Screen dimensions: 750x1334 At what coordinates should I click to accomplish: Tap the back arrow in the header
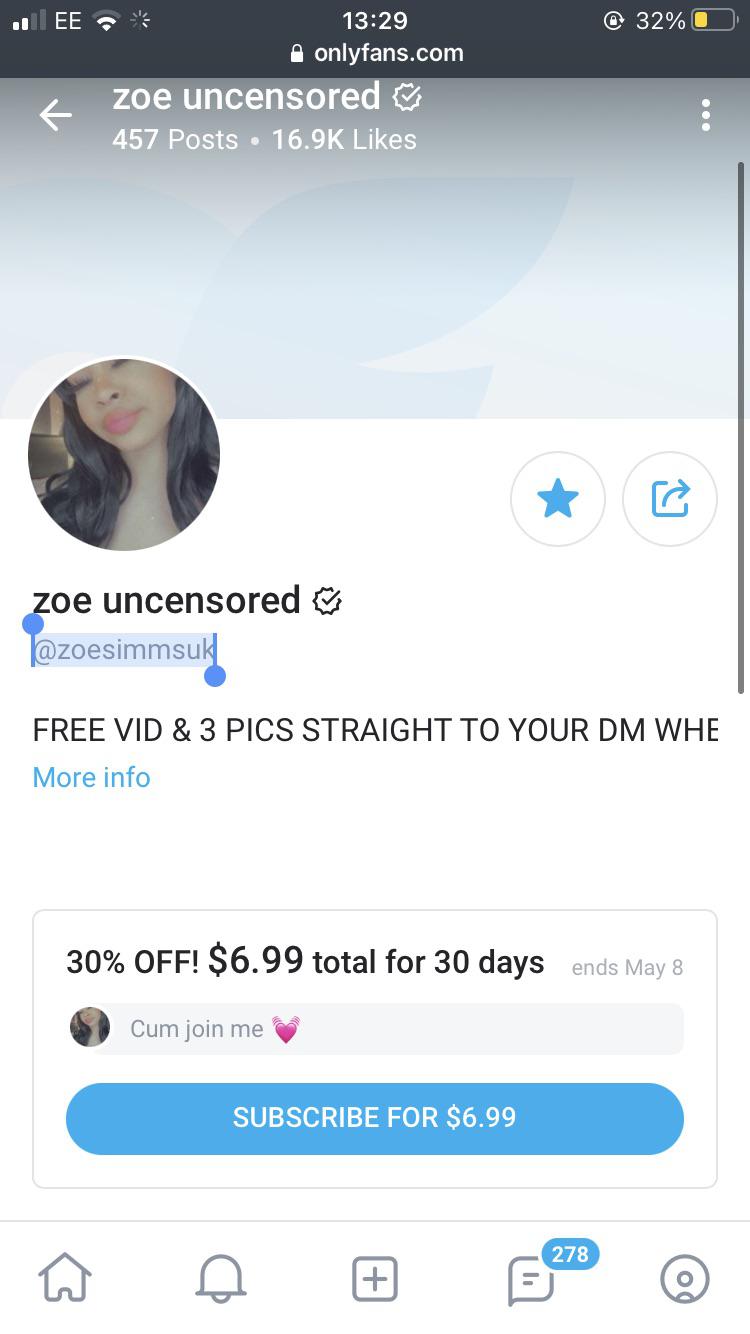(x=56, y=116)
